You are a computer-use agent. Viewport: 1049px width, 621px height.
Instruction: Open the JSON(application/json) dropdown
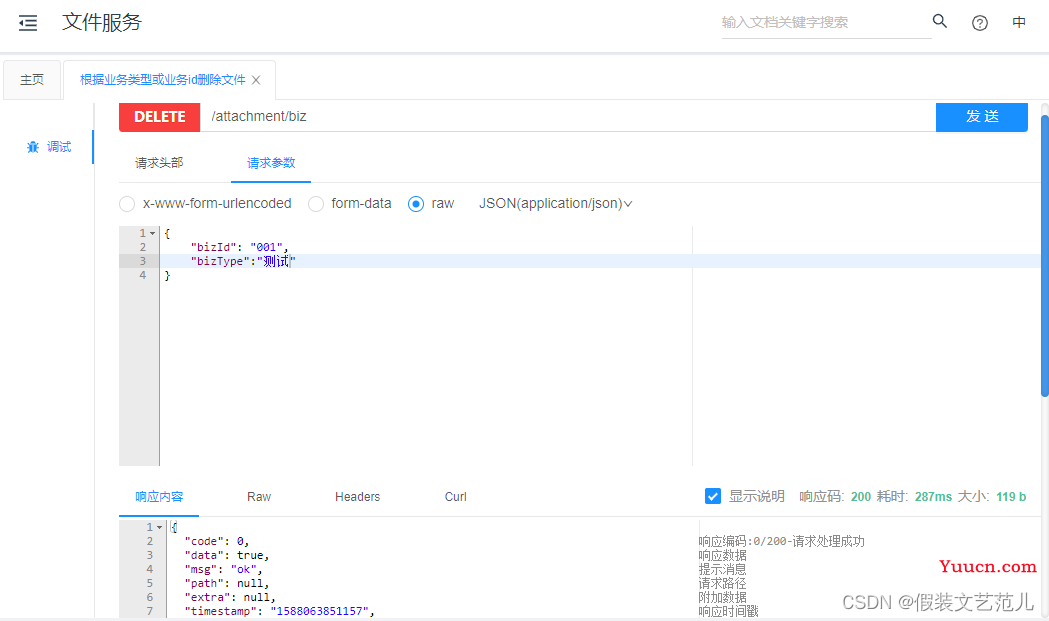point(555,203)
